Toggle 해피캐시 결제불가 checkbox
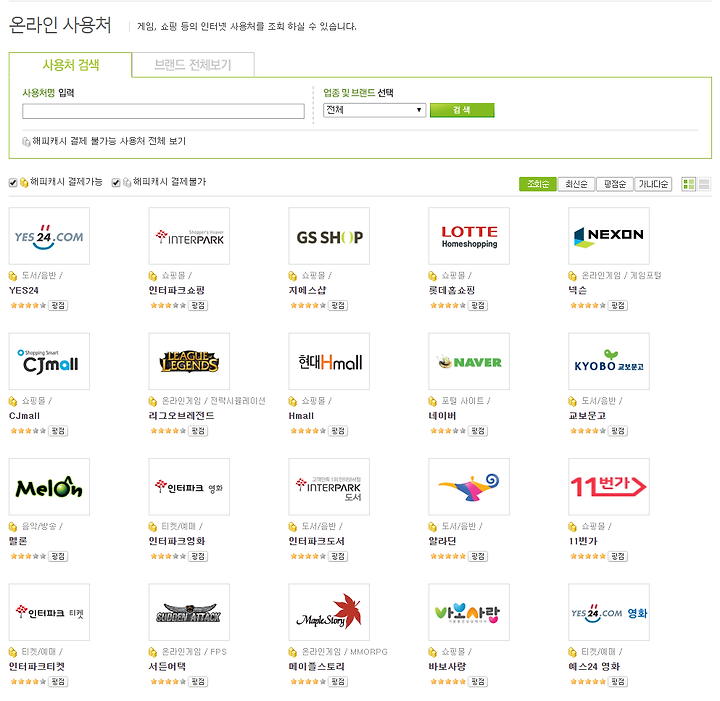The image size is (720, 701). (x=116, y=183)
